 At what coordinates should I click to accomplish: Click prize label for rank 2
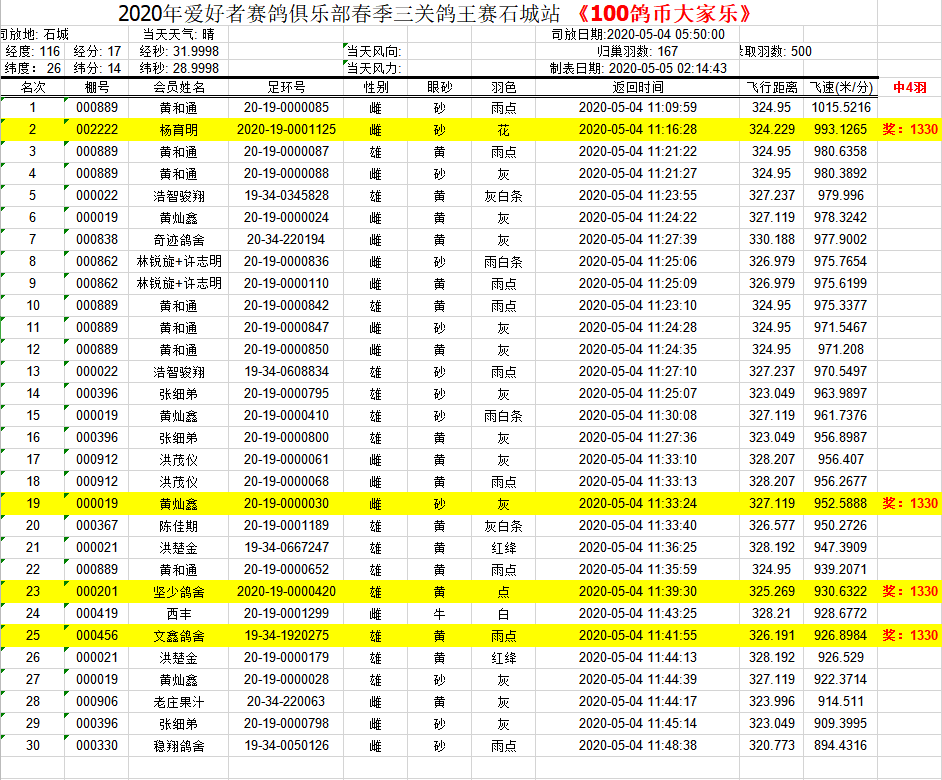tap(910, 129)
